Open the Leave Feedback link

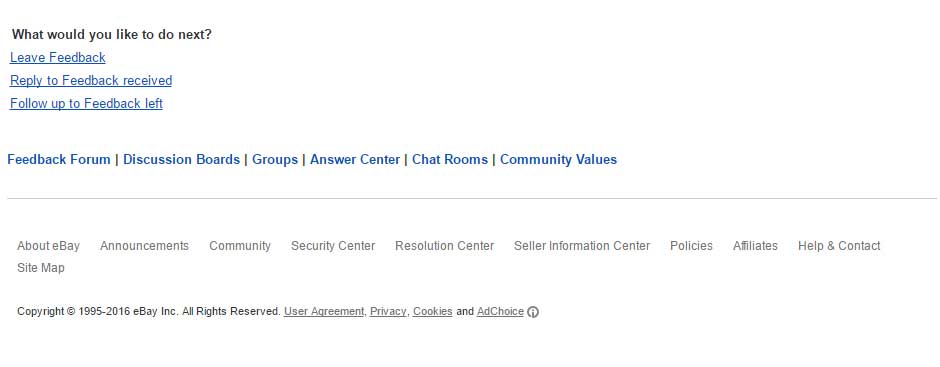pos(58,58)
